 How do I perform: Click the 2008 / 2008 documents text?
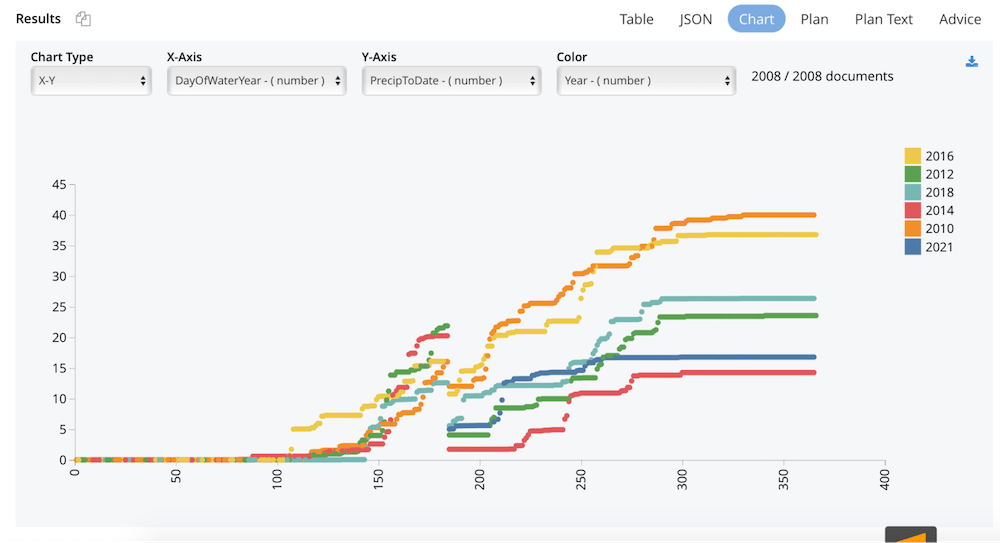click(822, 76)
